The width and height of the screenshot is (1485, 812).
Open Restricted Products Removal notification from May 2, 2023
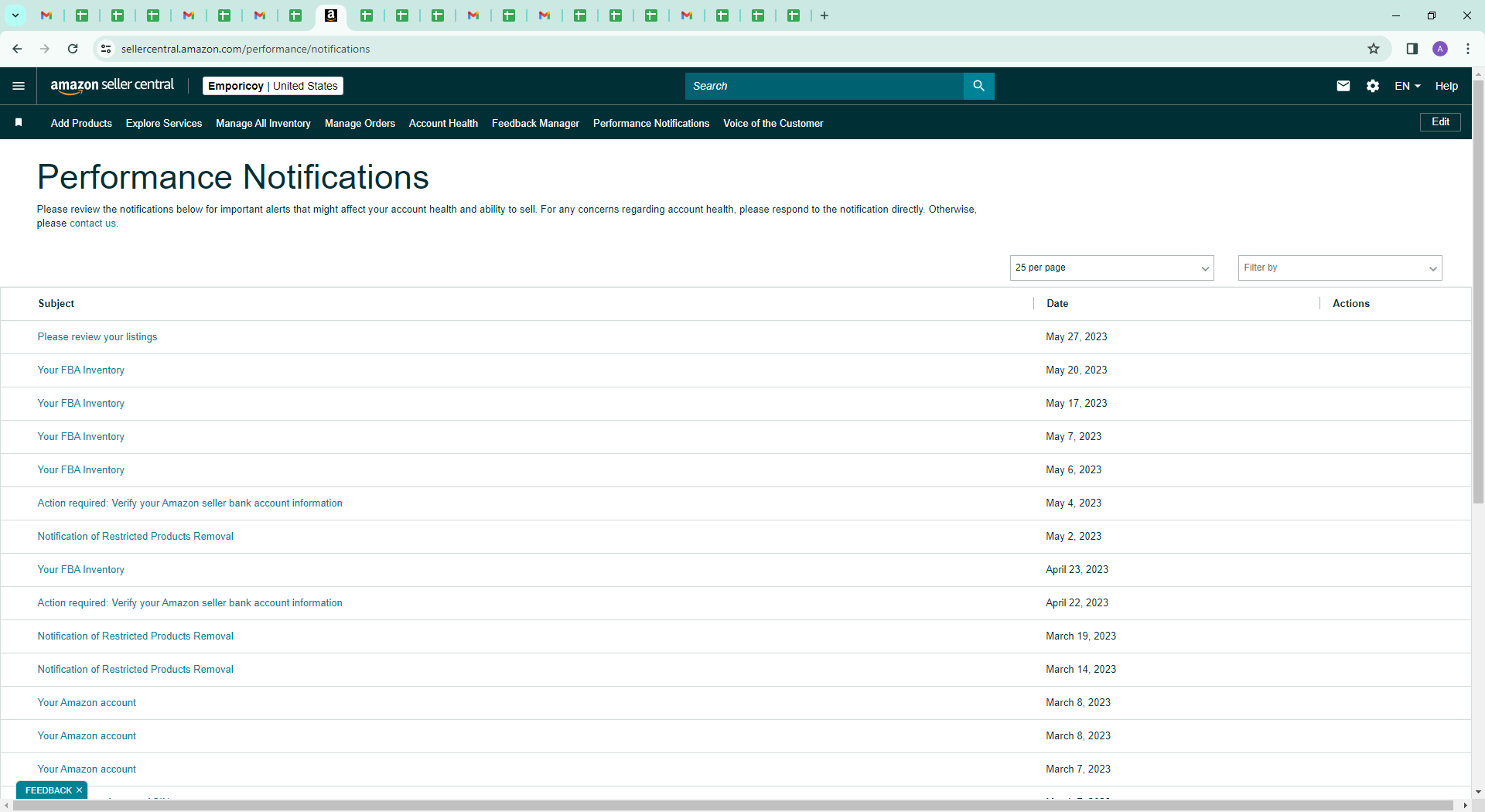[x=135, y=537]
